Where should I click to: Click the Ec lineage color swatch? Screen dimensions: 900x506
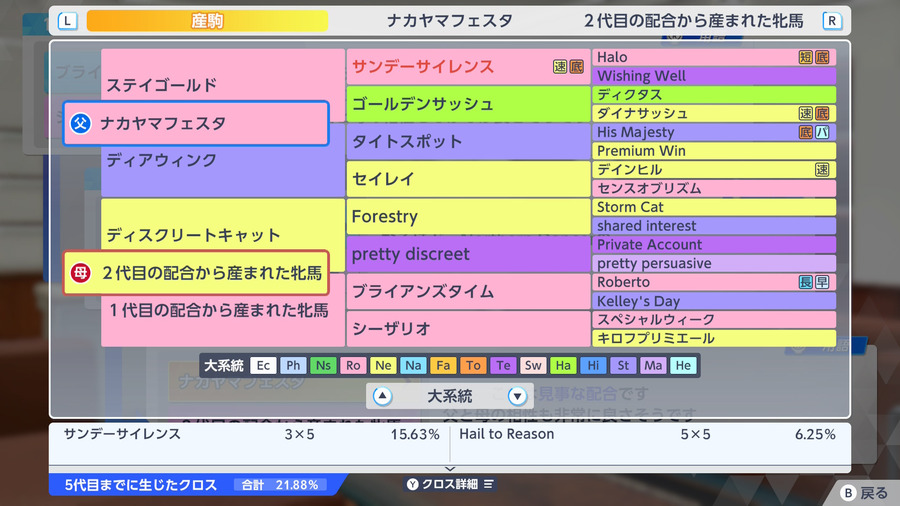(263, 365)
